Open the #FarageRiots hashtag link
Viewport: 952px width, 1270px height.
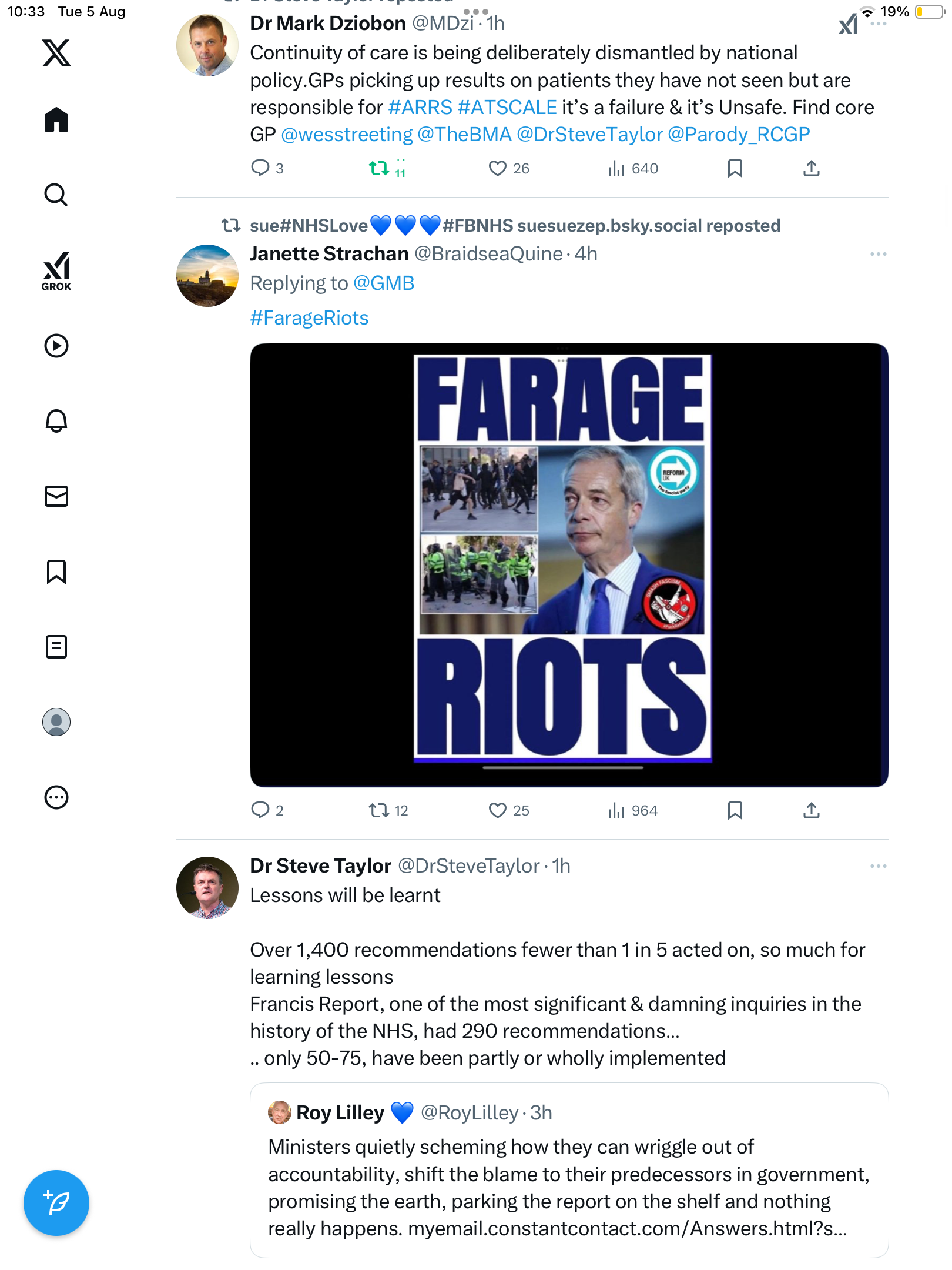(309, 318)
